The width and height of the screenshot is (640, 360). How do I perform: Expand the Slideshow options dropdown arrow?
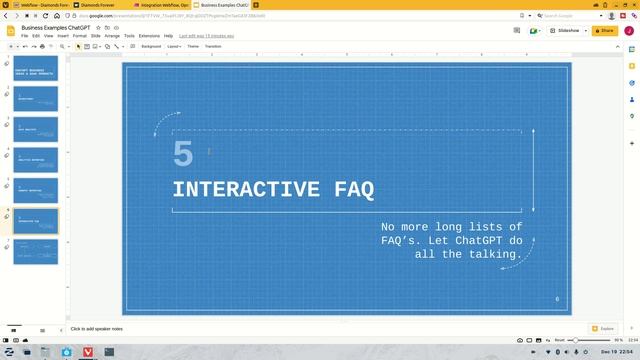point(586,31)
